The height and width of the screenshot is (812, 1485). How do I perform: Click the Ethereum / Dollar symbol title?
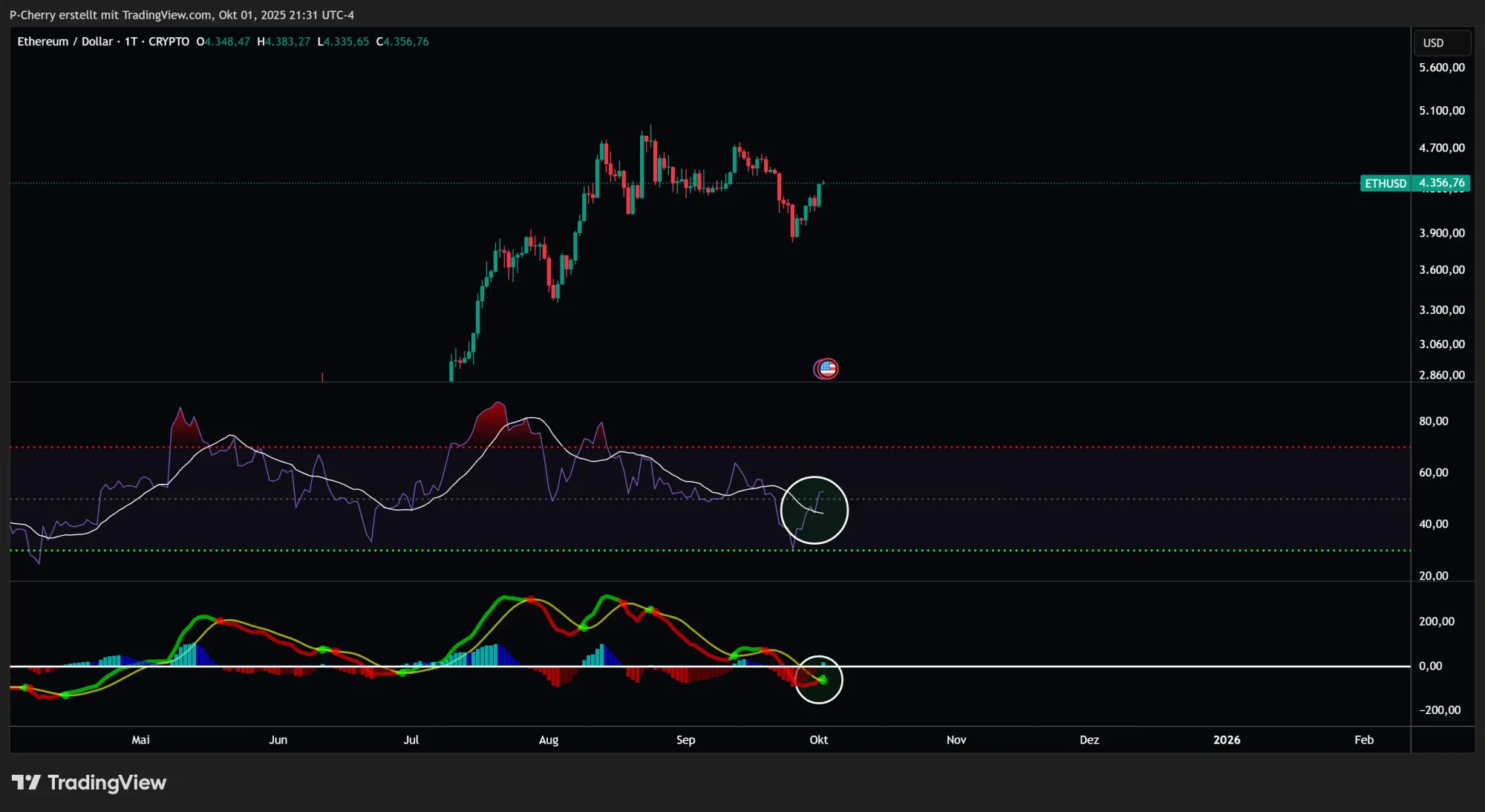[x=65, y=42]
